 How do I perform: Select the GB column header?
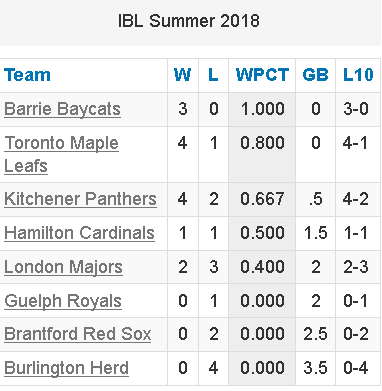pos(315,75)
